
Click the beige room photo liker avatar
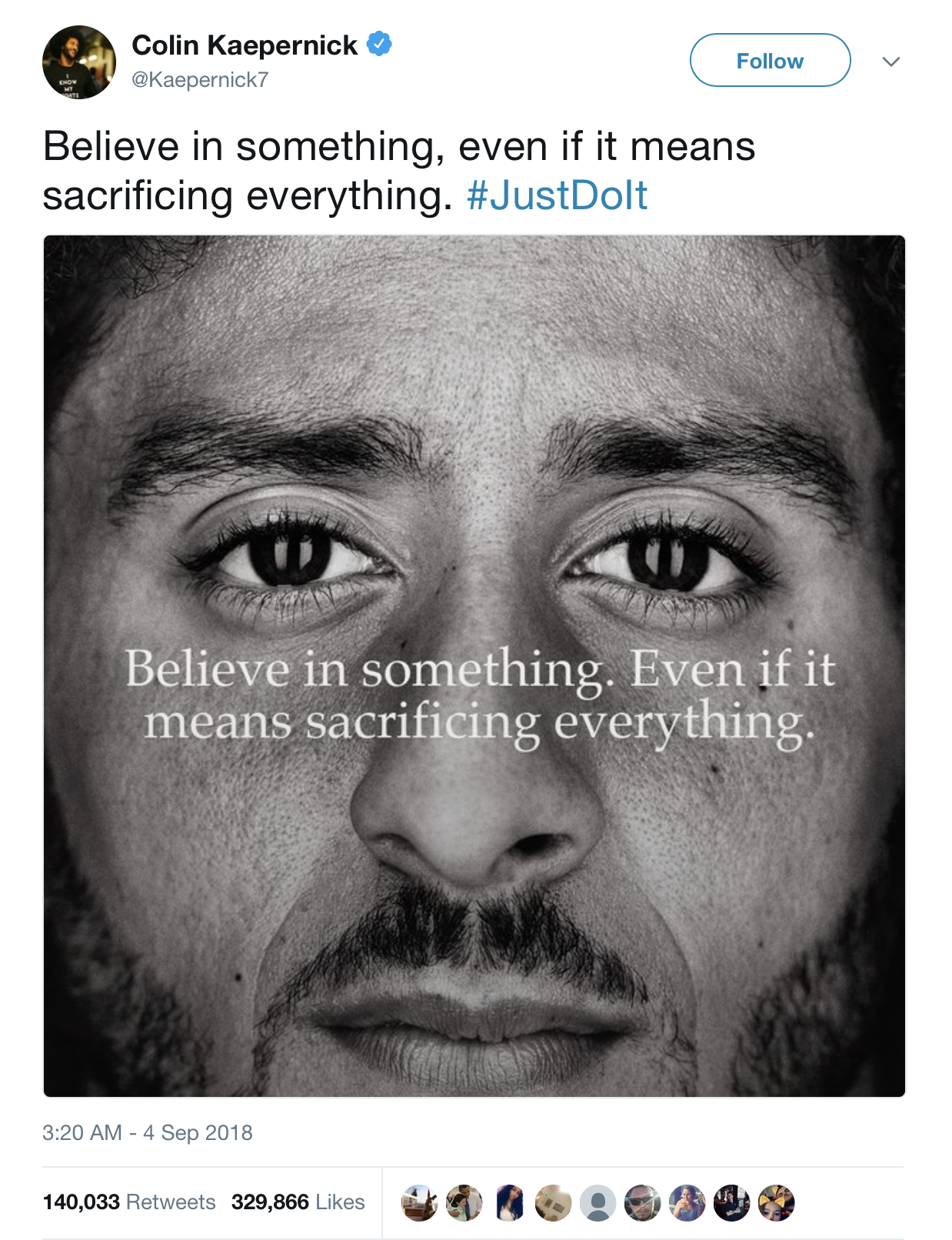tap(553, 1203)
